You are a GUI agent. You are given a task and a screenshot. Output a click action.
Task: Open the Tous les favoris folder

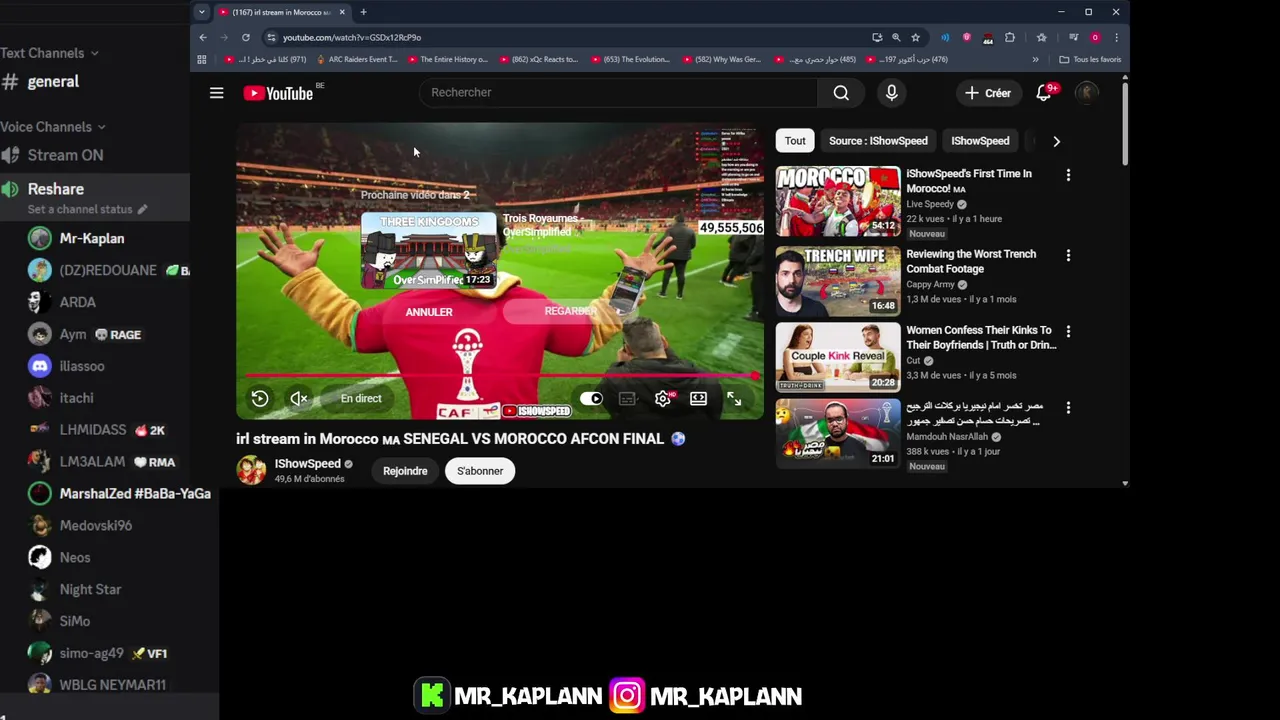pos(1090,59)
